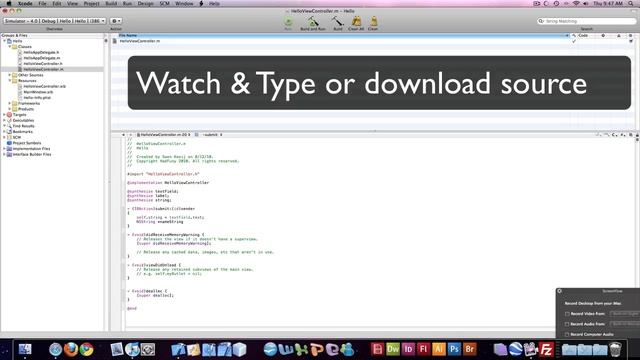Open the file history popup HelloViewController.m:20

(x=165, y=135)
